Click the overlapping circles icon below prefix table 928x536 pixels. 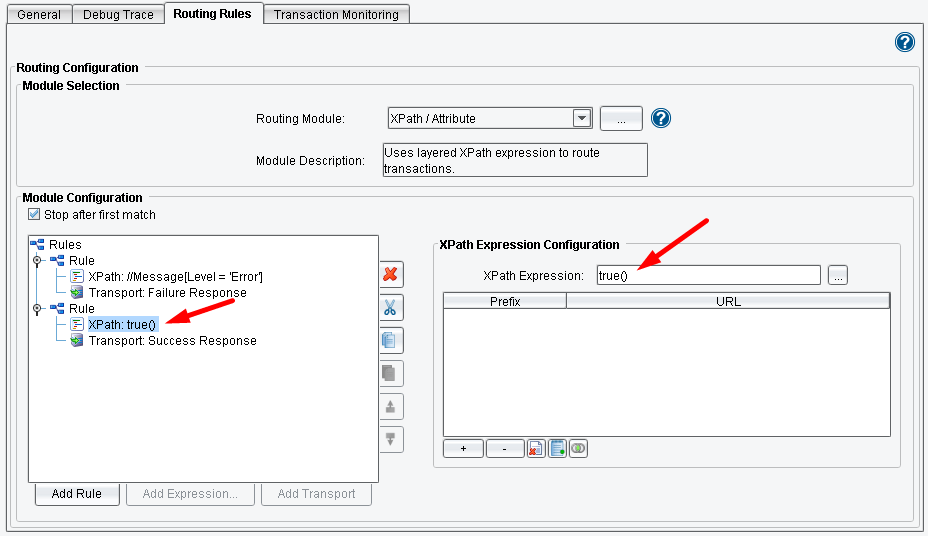577,449
